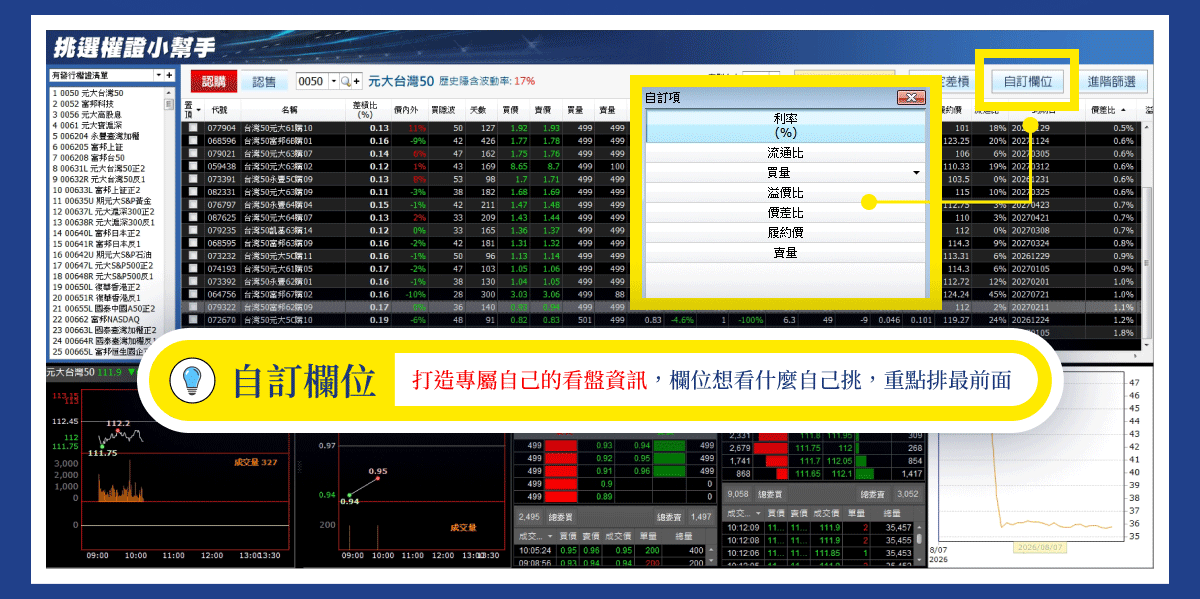The width and height of the screenshot is (1200, 599).
Task: Tick the checkbox for warrant 068596
Action: pos(192,141)
